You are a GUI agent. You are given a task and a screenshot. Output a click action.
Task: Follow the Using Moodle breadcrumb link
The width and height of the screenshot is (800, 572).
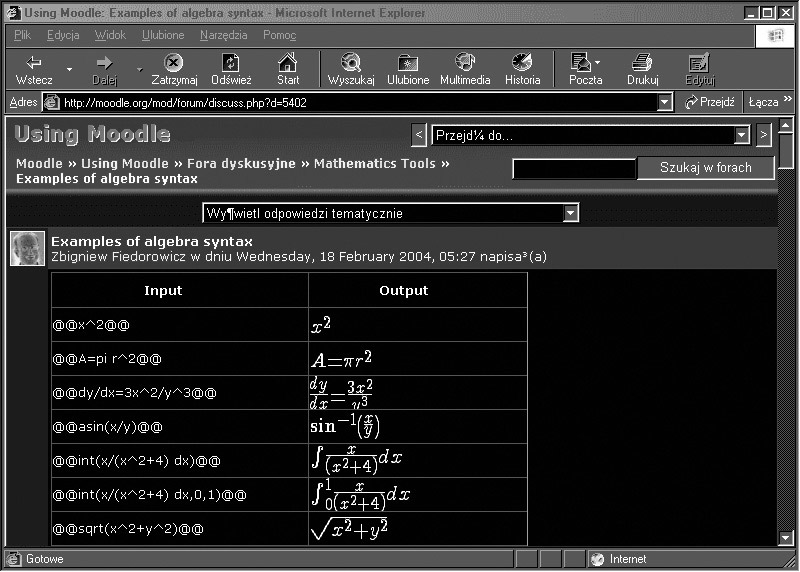pyautogui.click(x=124, y=163)
